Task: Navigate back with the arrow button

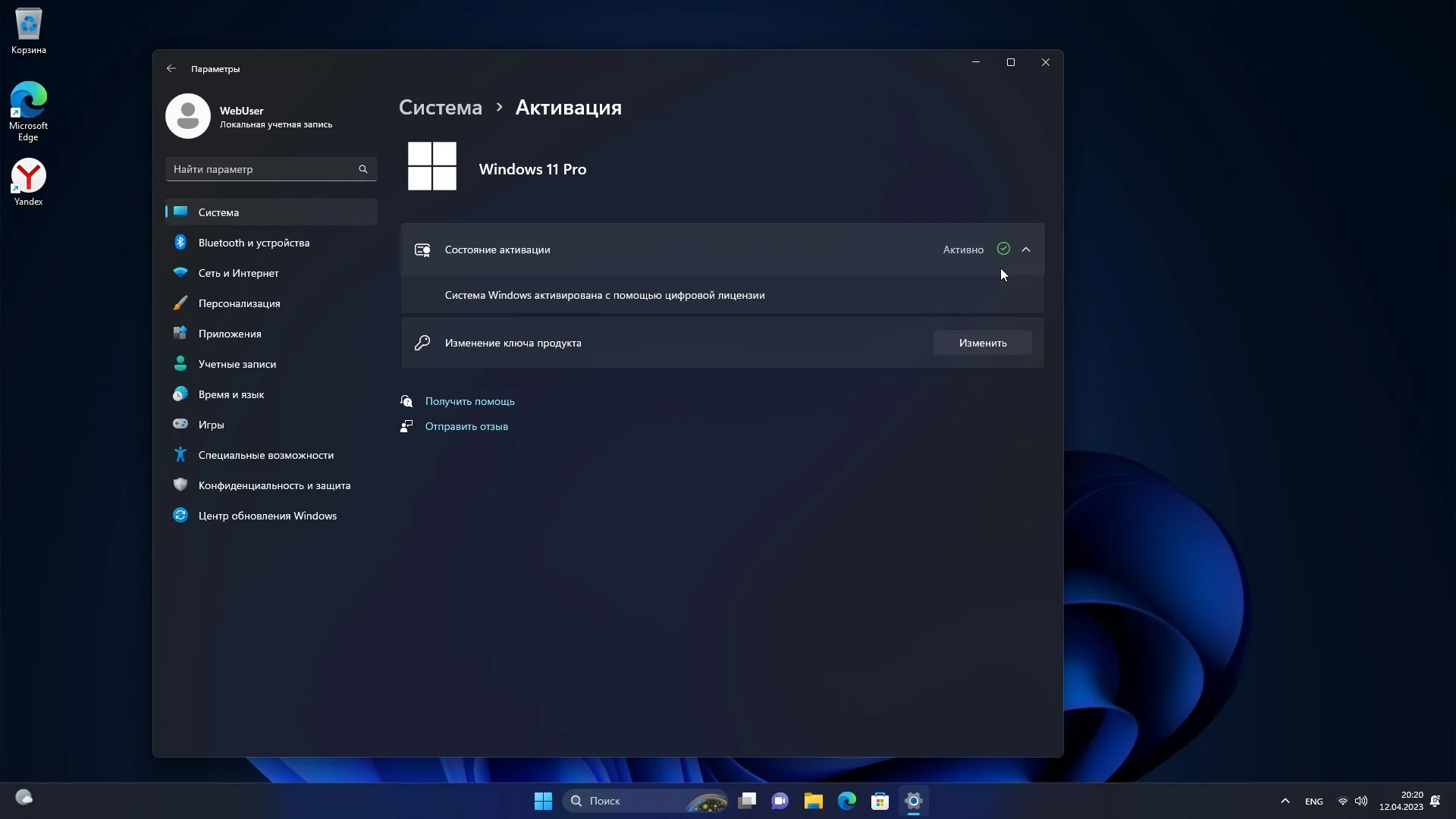Action: click(171, 68)
